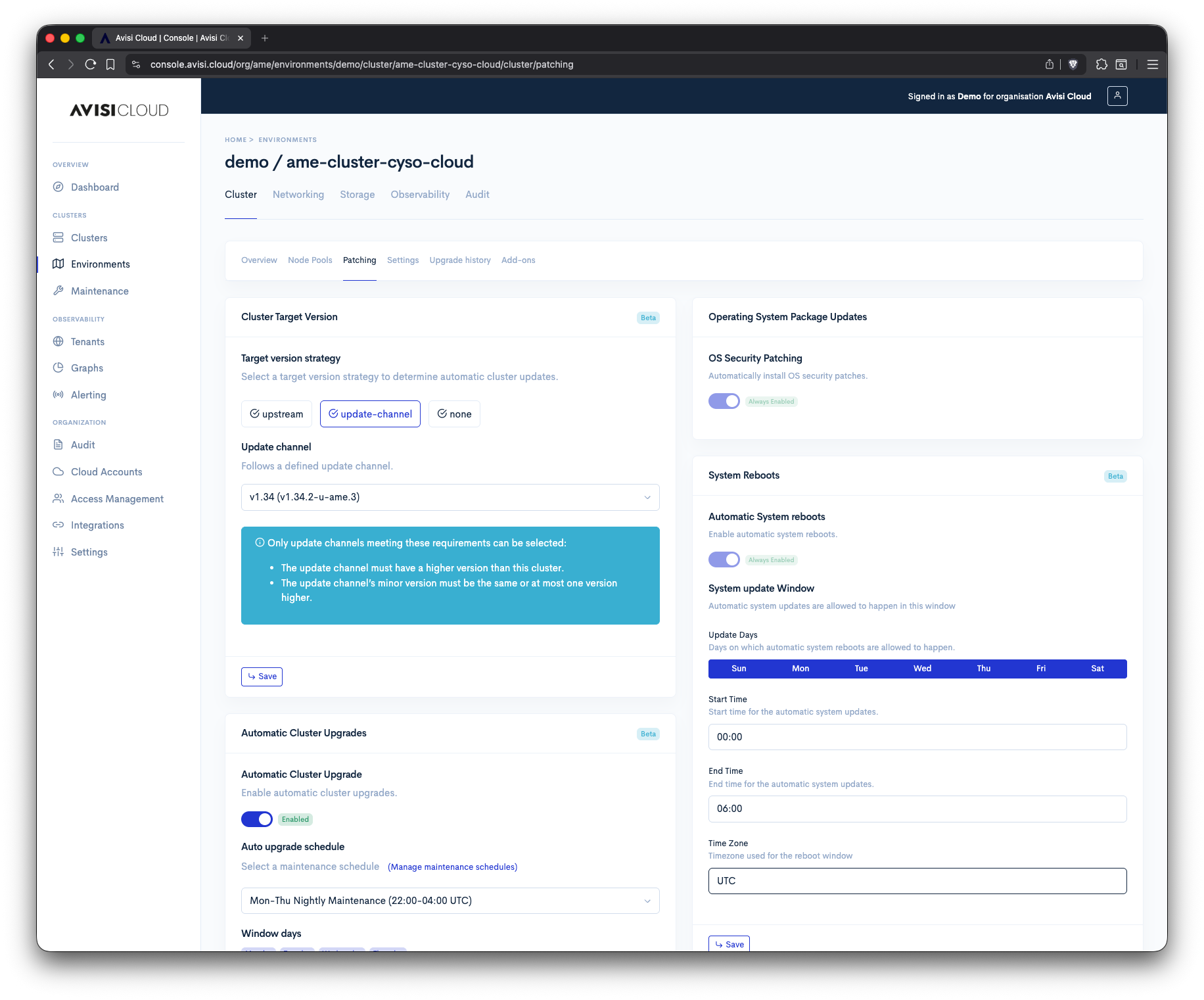The height and width of the screenshot is (1000, 1204).
Task: Save the Cluster Target Version settings
Action: [x=262, y=676]
